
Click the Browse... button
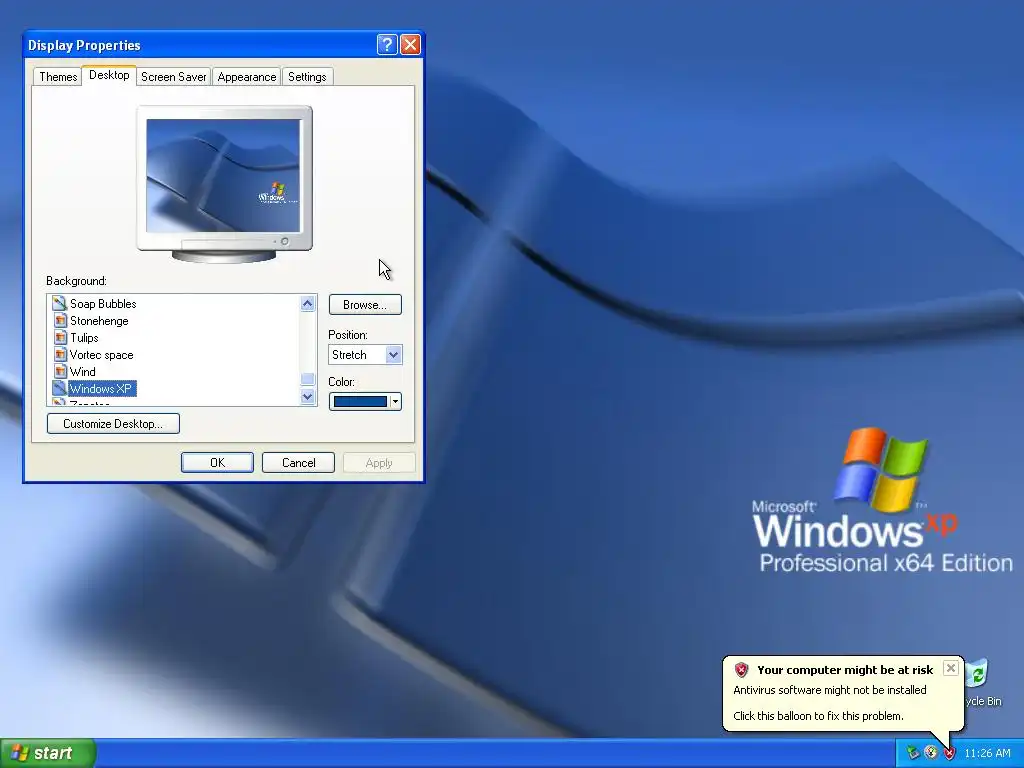(365, 305)
